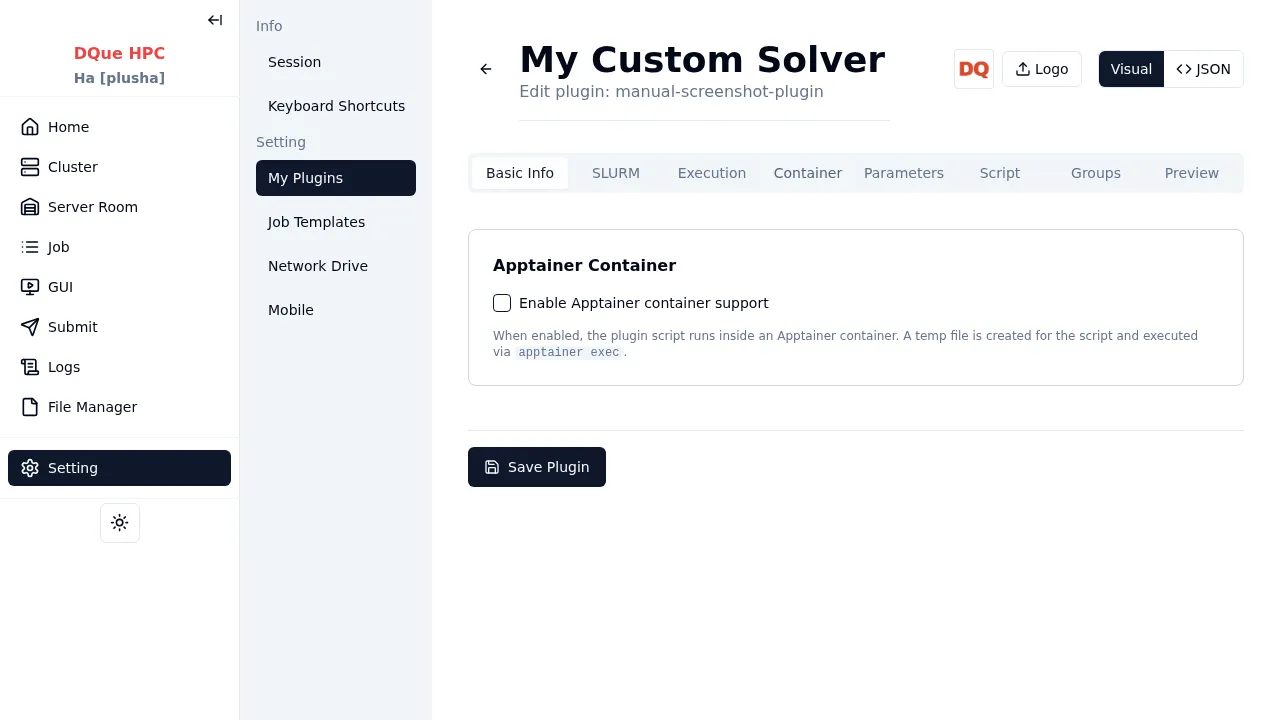This screenshot has height=720, width=1280.
Task: Click the Server Room warehouse icon
Action: point(30,207)
